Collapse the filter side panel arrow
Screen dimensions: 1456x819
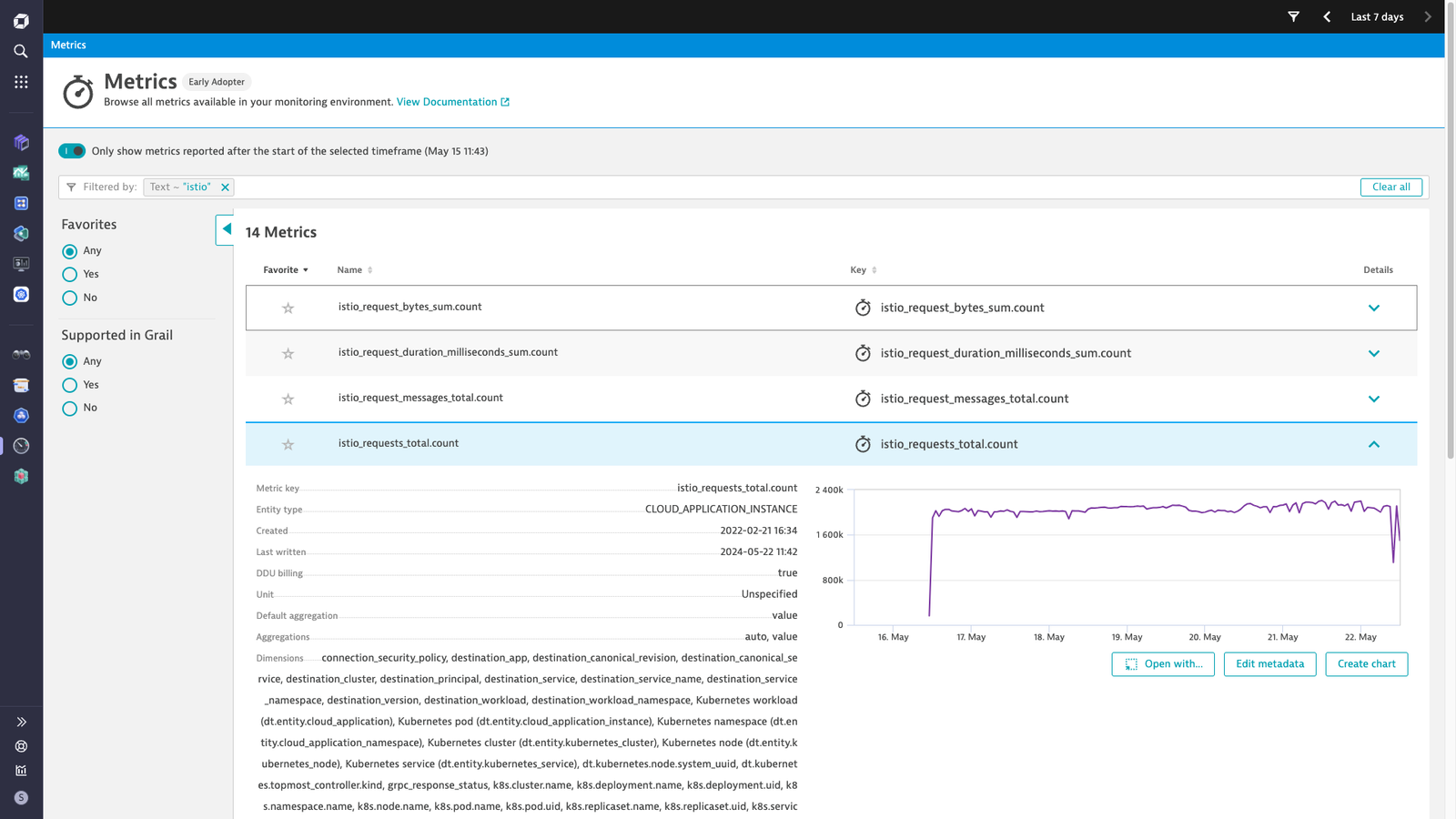[x=226, y=229]
